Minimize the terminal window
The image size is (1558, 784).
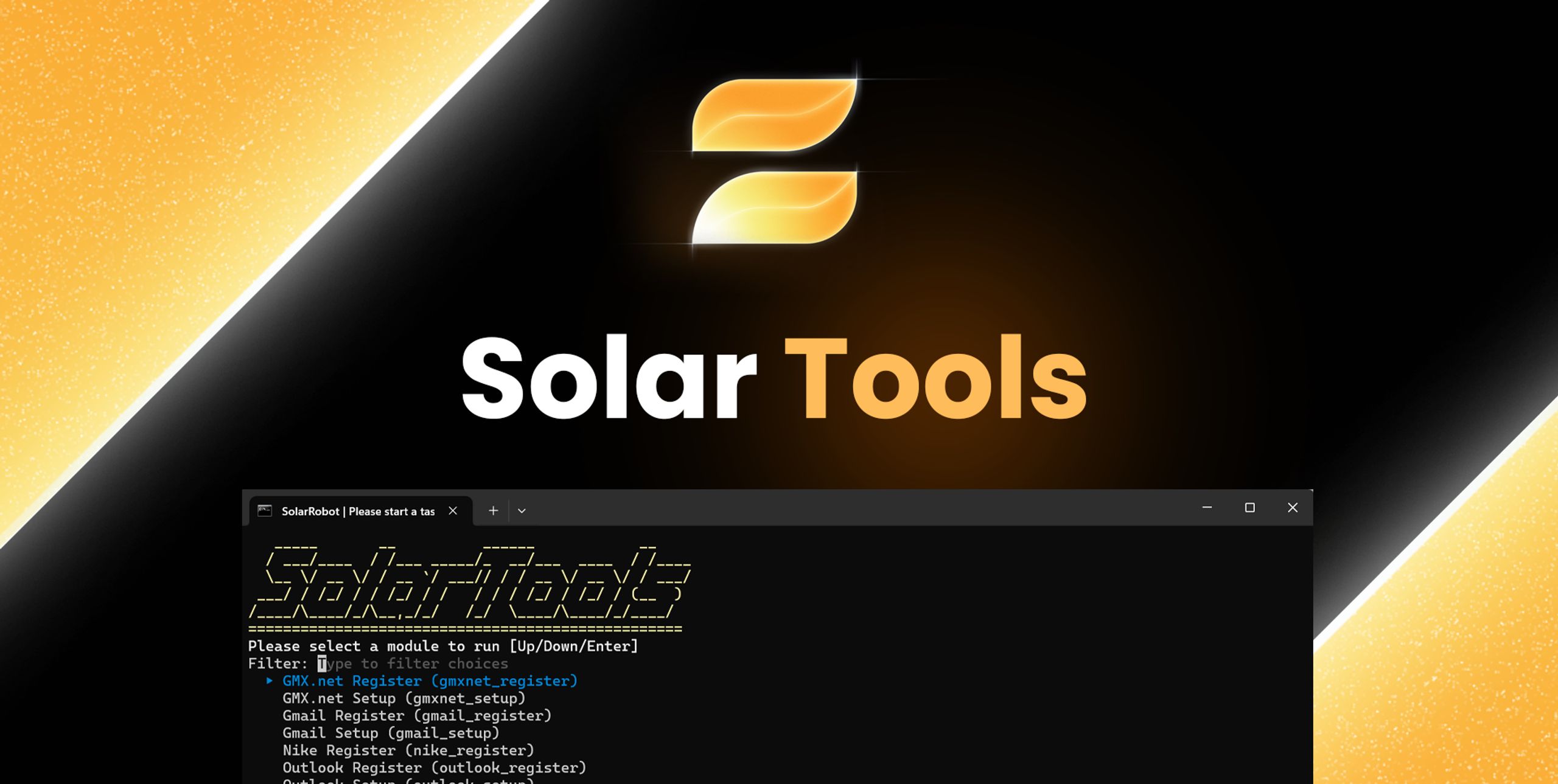(1207, 507)
